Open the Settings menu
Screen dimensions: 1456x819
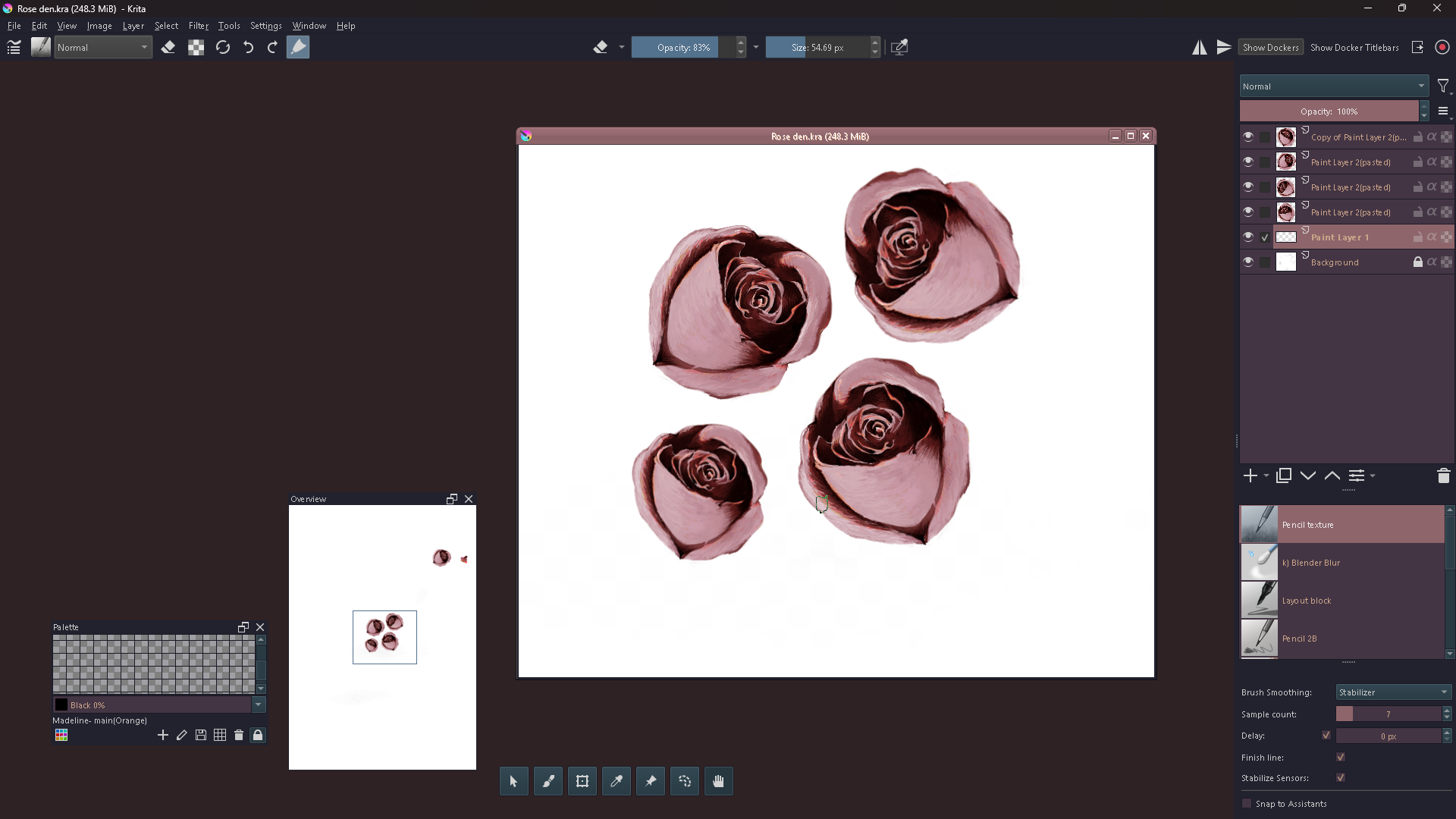[265, 25]
